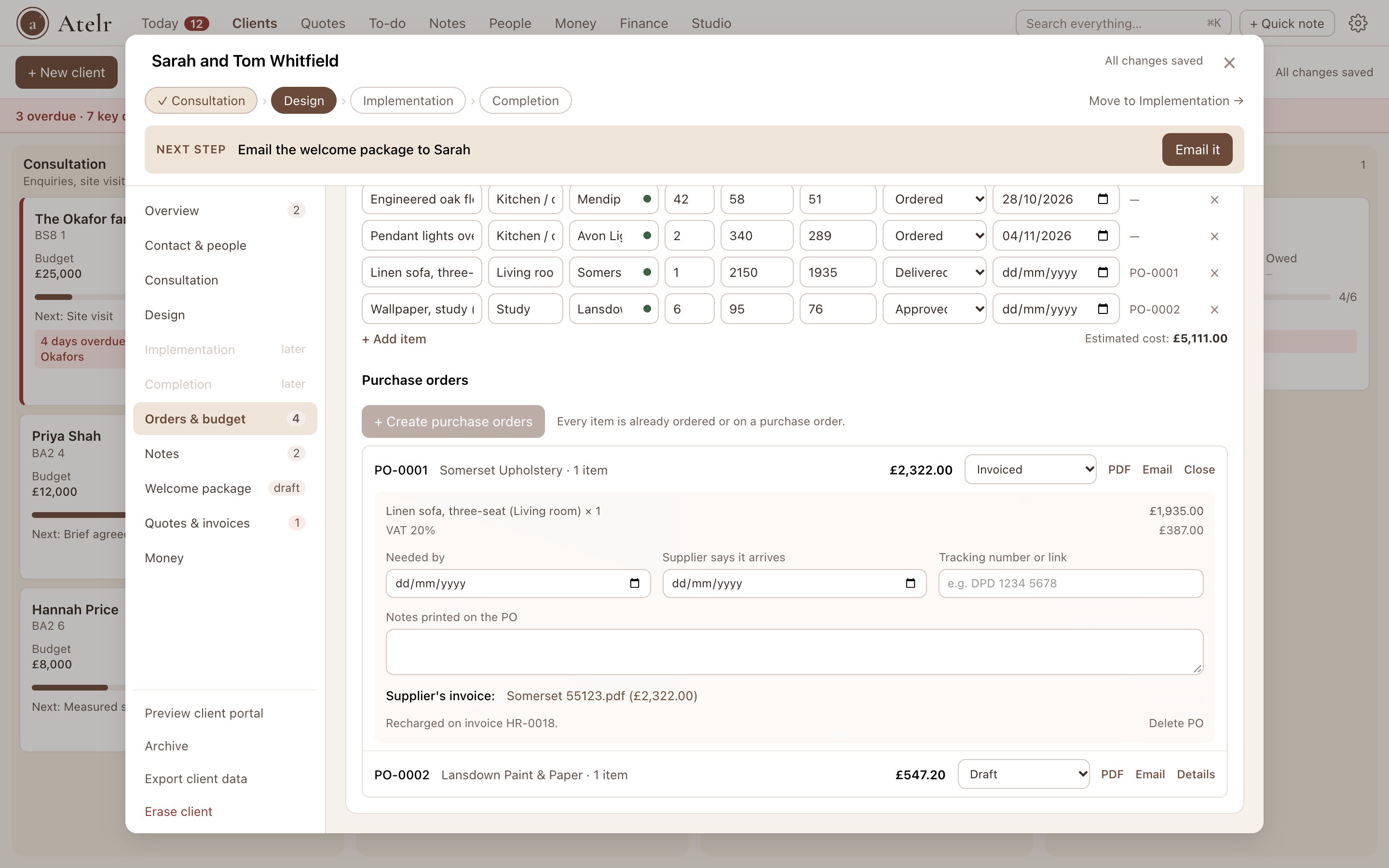Click Okafor family budget progress bar
The width and height of the screenshot is (1389, 868).
click(80, 298)
